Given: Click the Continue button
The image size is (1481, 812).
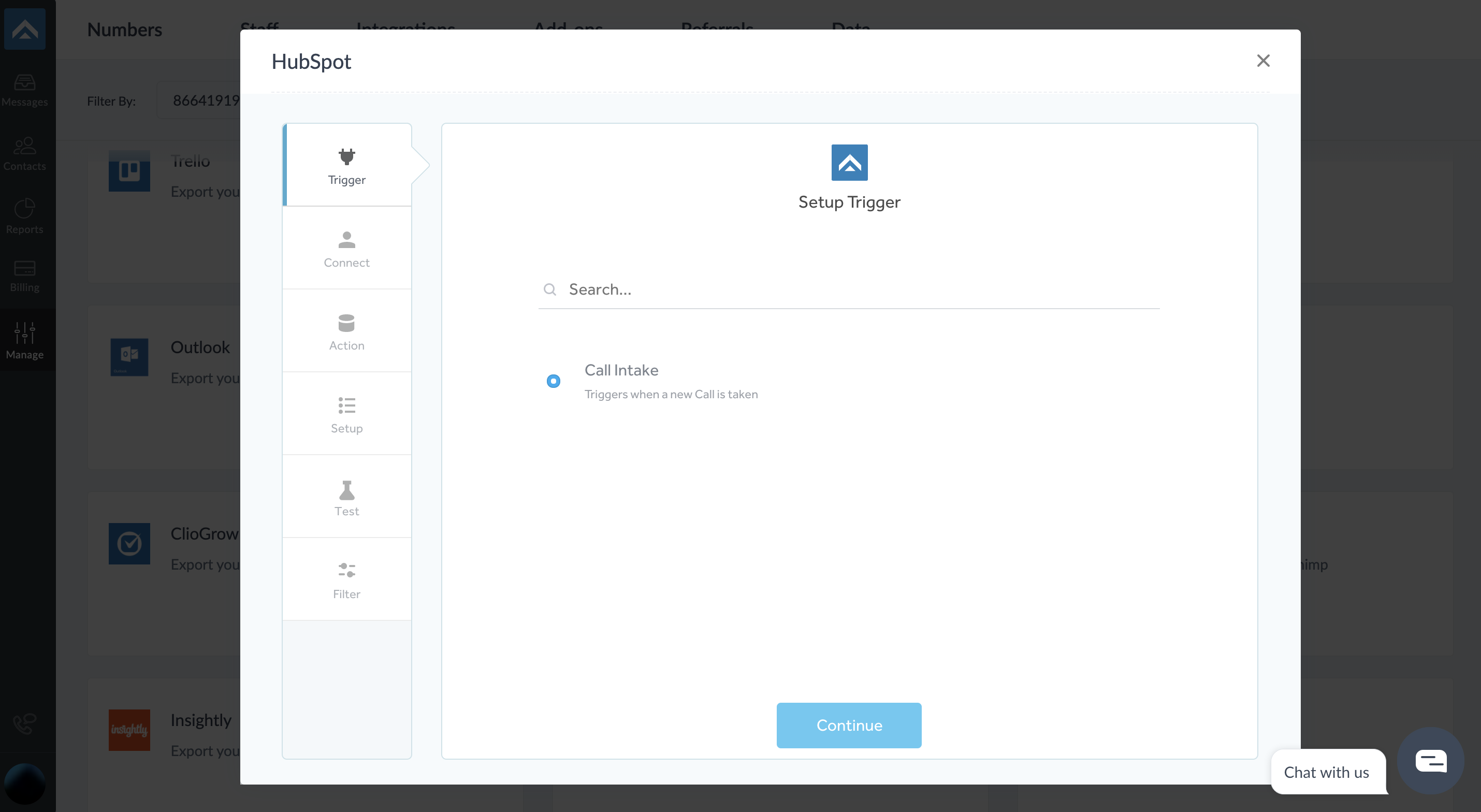Looking at the screenshot, I should tap(848, 725).
